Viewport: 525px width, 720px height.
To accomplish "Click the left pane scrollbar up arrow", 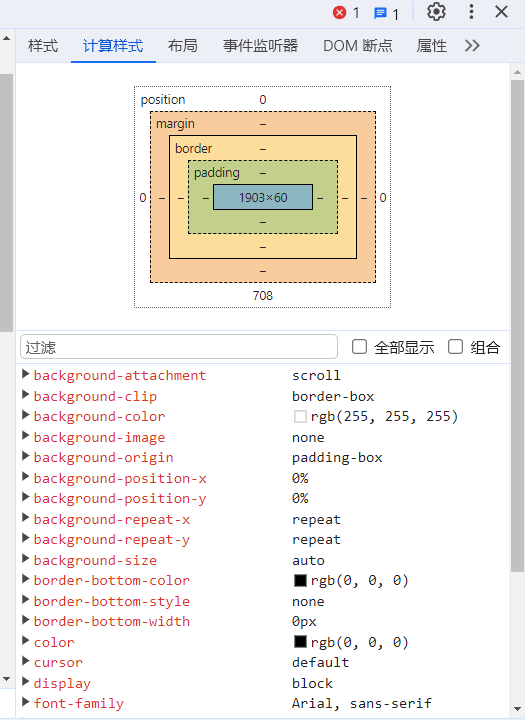I will tap(6, 38).
